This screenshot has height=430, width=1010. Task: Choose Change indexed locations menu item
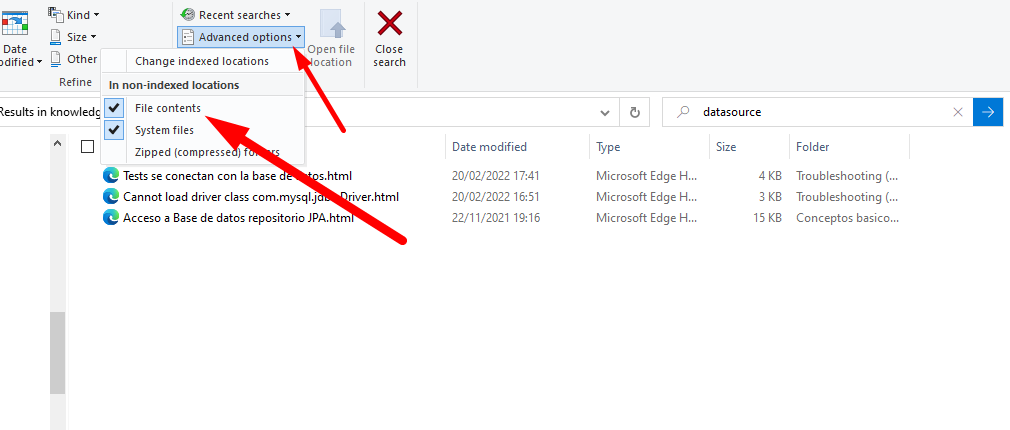(202, 61)
